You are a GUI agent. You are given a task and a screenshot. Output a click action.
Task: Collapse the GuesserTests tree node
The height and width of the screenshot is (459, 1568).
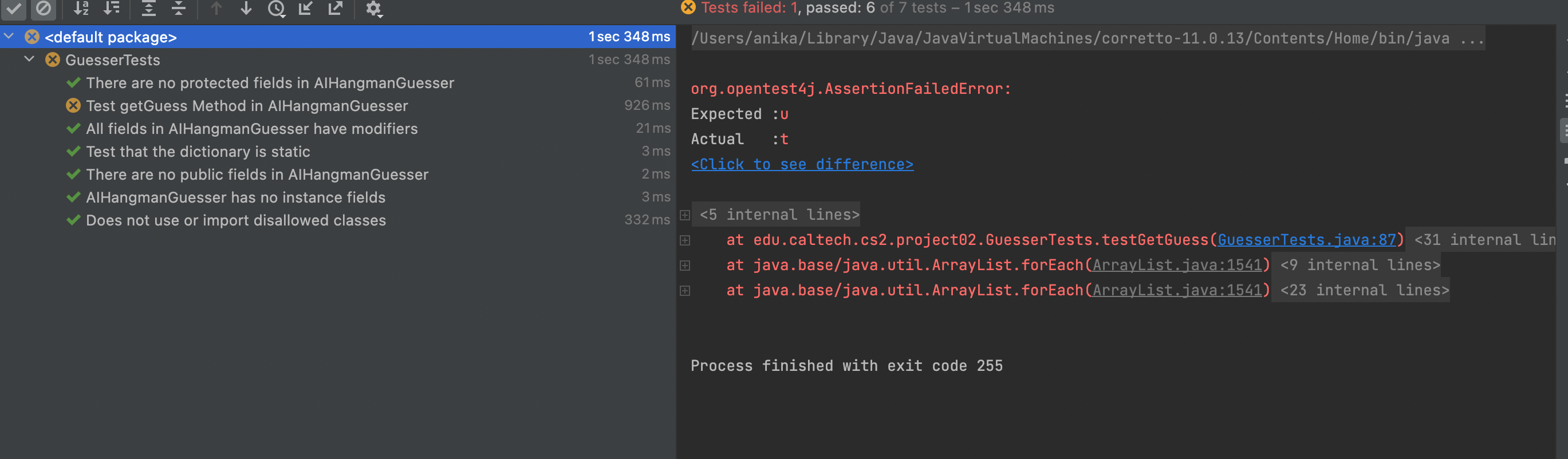click(29, 60)
